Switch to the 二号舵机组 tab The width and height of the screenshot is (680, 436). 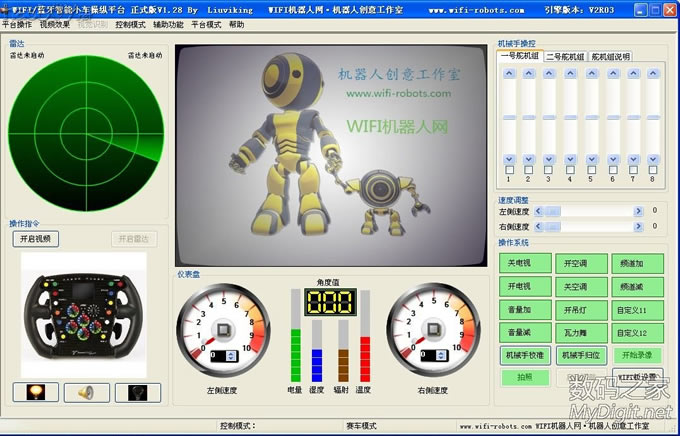pos(564,57)
